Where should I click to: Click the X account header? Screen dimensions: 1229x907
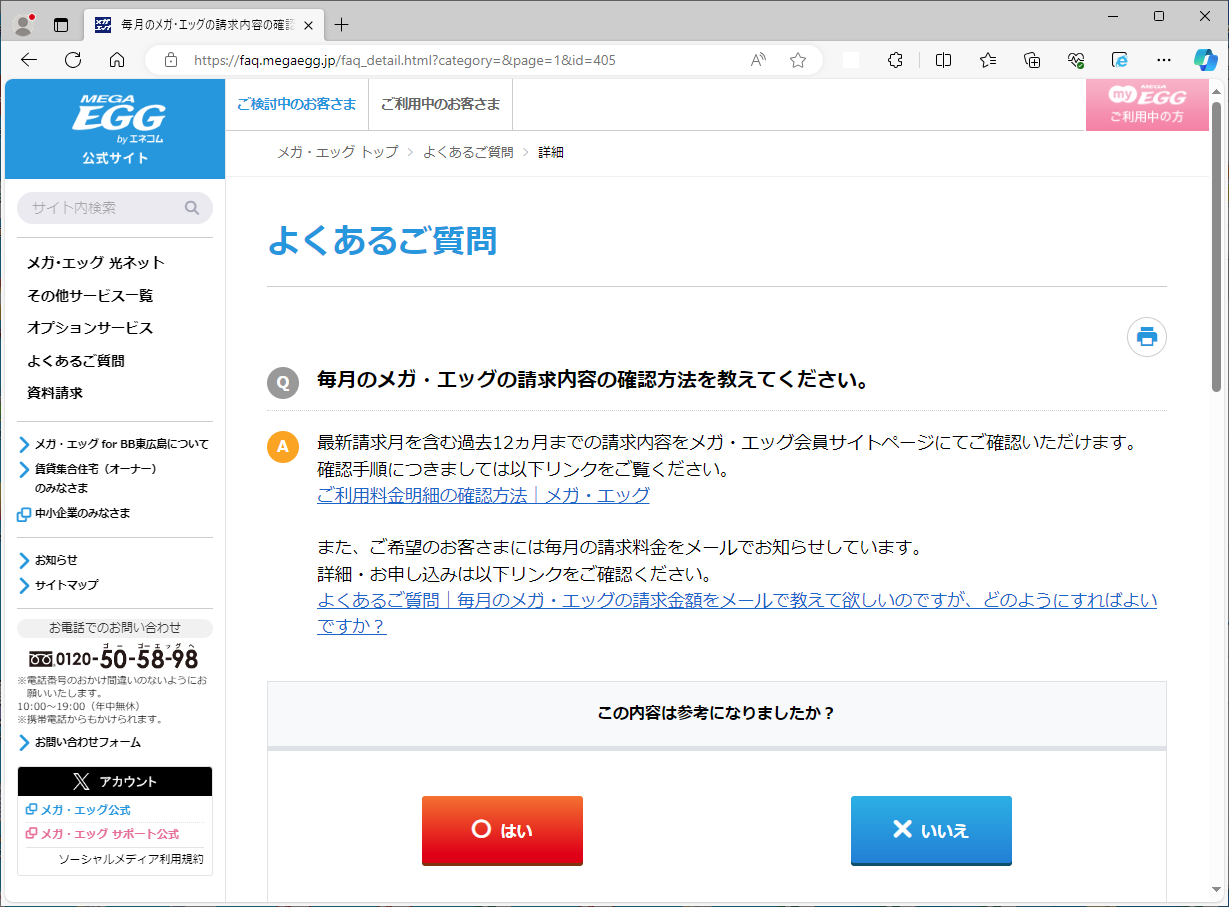(115, 781)
